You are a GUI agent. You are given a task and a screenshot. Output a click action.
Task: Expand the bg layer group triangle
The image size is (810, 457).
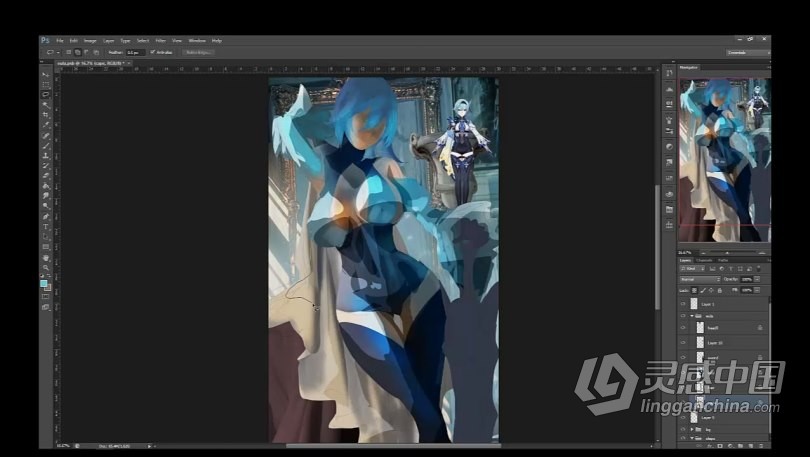click(x=692, y=429)
